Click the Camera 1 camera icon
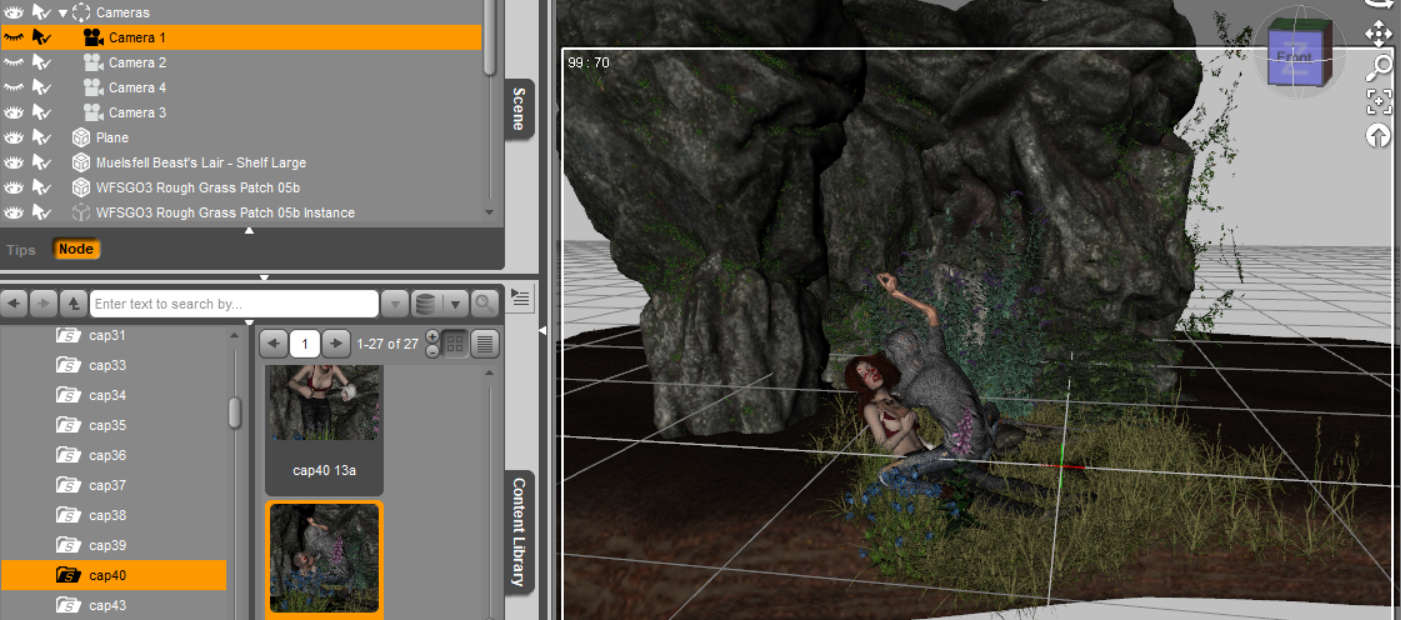Viewport: 1401px width, 620px height. (x=93, y=38)
